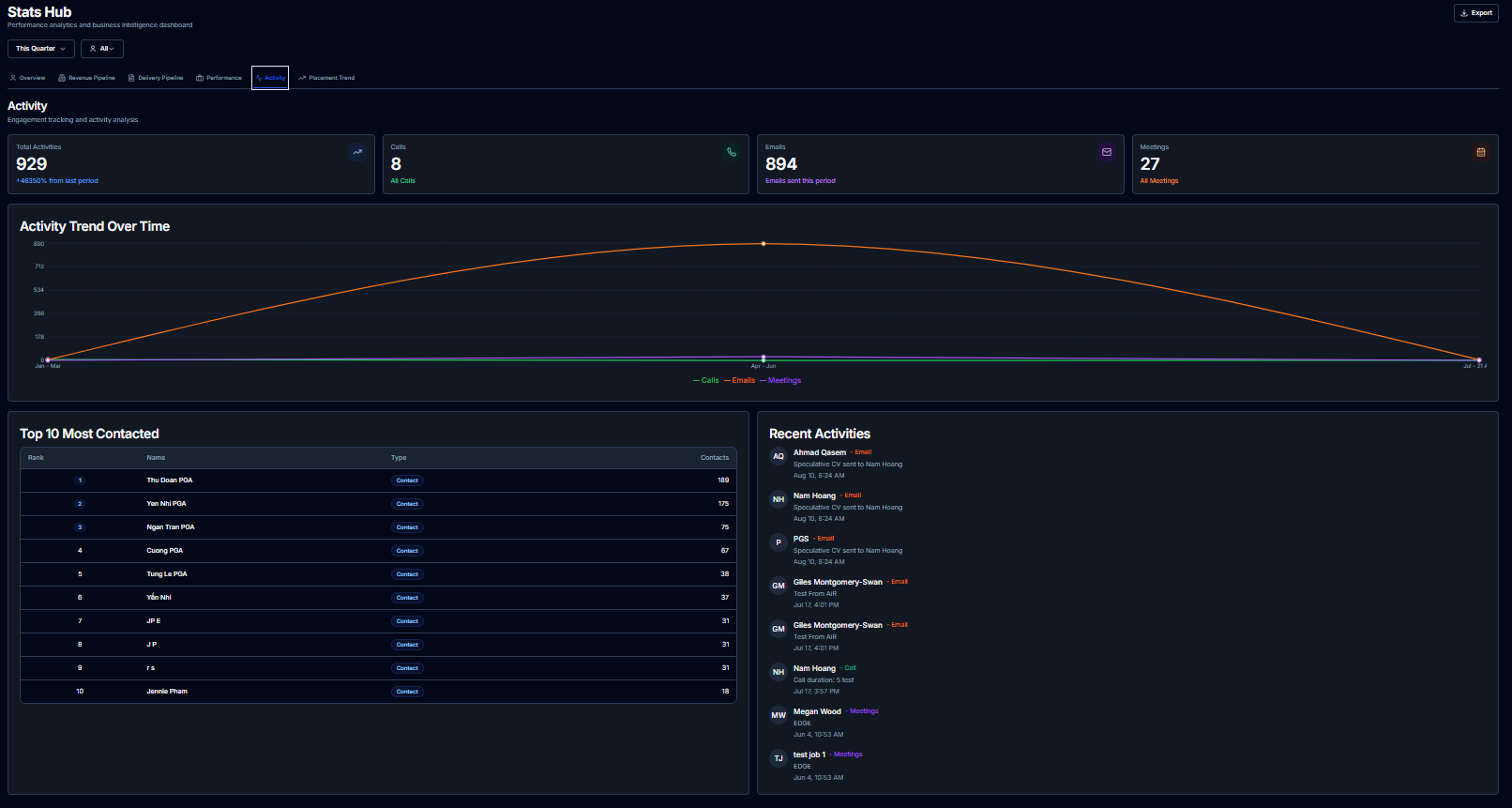1512x808 pixels.
Task: Click the PGS activity name
Action: pos(801,539)
